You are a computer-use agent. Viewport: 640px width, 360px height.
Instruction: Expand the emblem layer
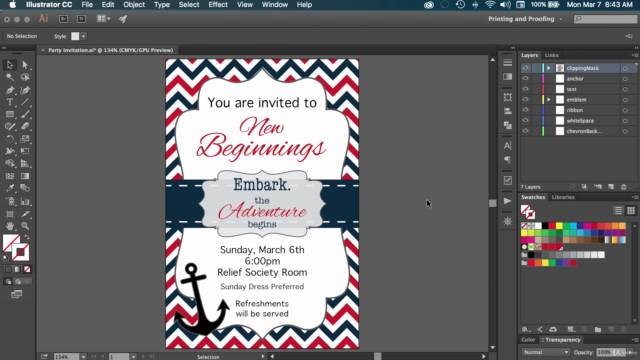click(549, 100)
